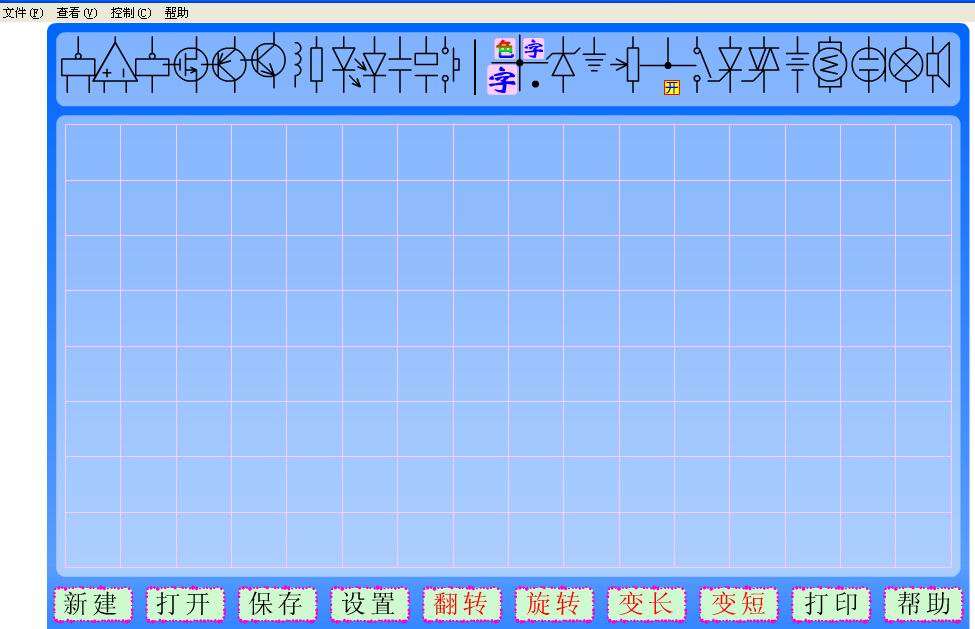Select the ground symbol
Viewport: 975px width, 629px height.
[595, 61]
